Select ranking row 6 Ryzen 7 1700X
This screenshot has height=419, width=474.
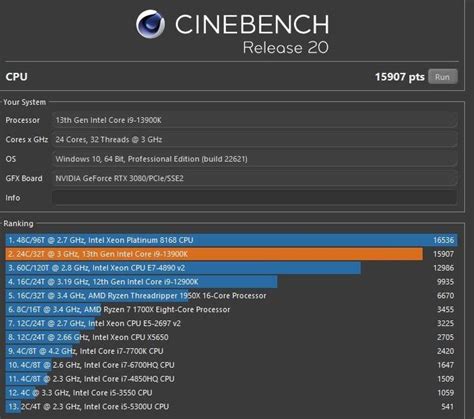pos(231,309)
